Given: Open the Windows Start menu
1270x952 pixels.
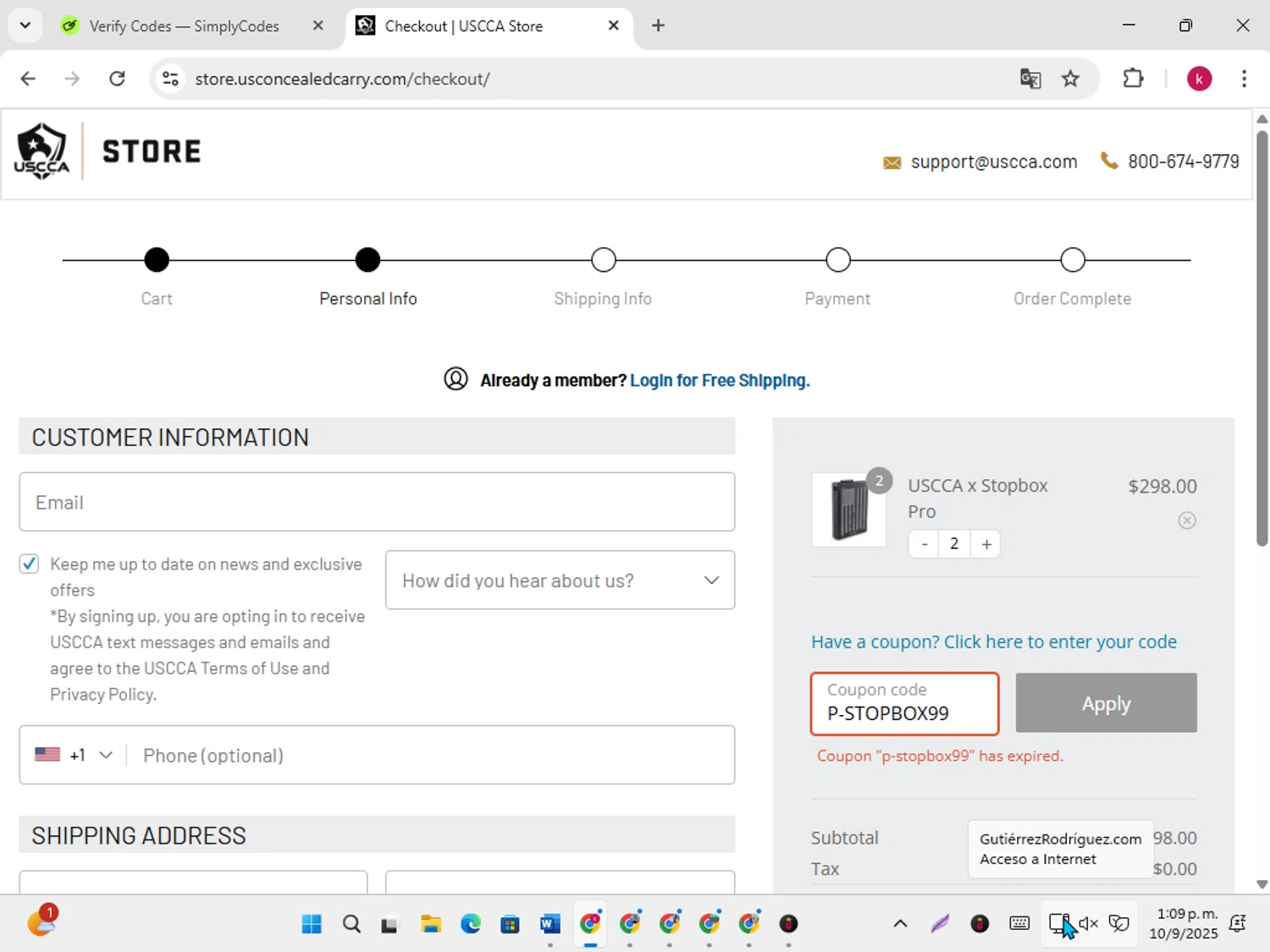Looking at the screenshot, I should 312,923.
